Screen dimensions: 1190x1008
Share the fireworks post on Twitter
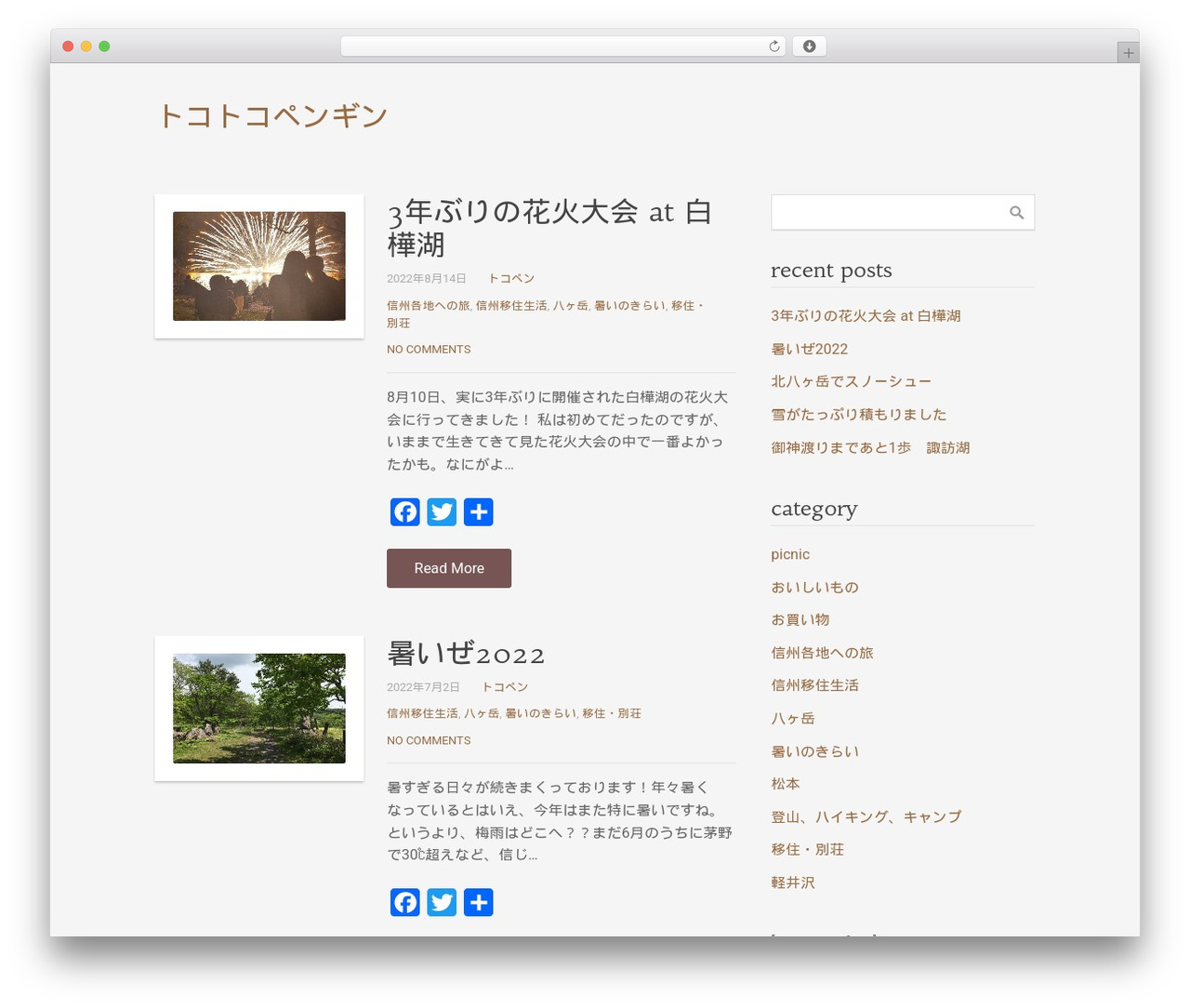(442, 511)
